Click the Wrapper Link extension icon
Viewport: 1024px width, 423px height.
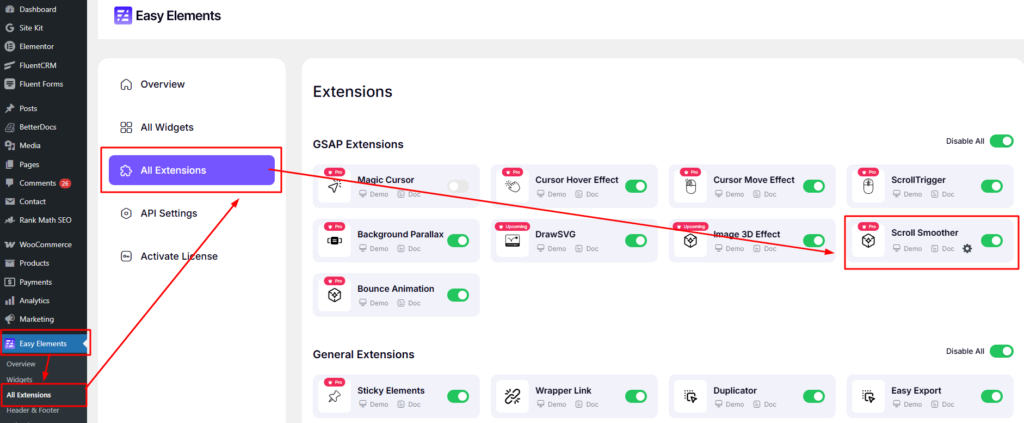tap(512, 397)
